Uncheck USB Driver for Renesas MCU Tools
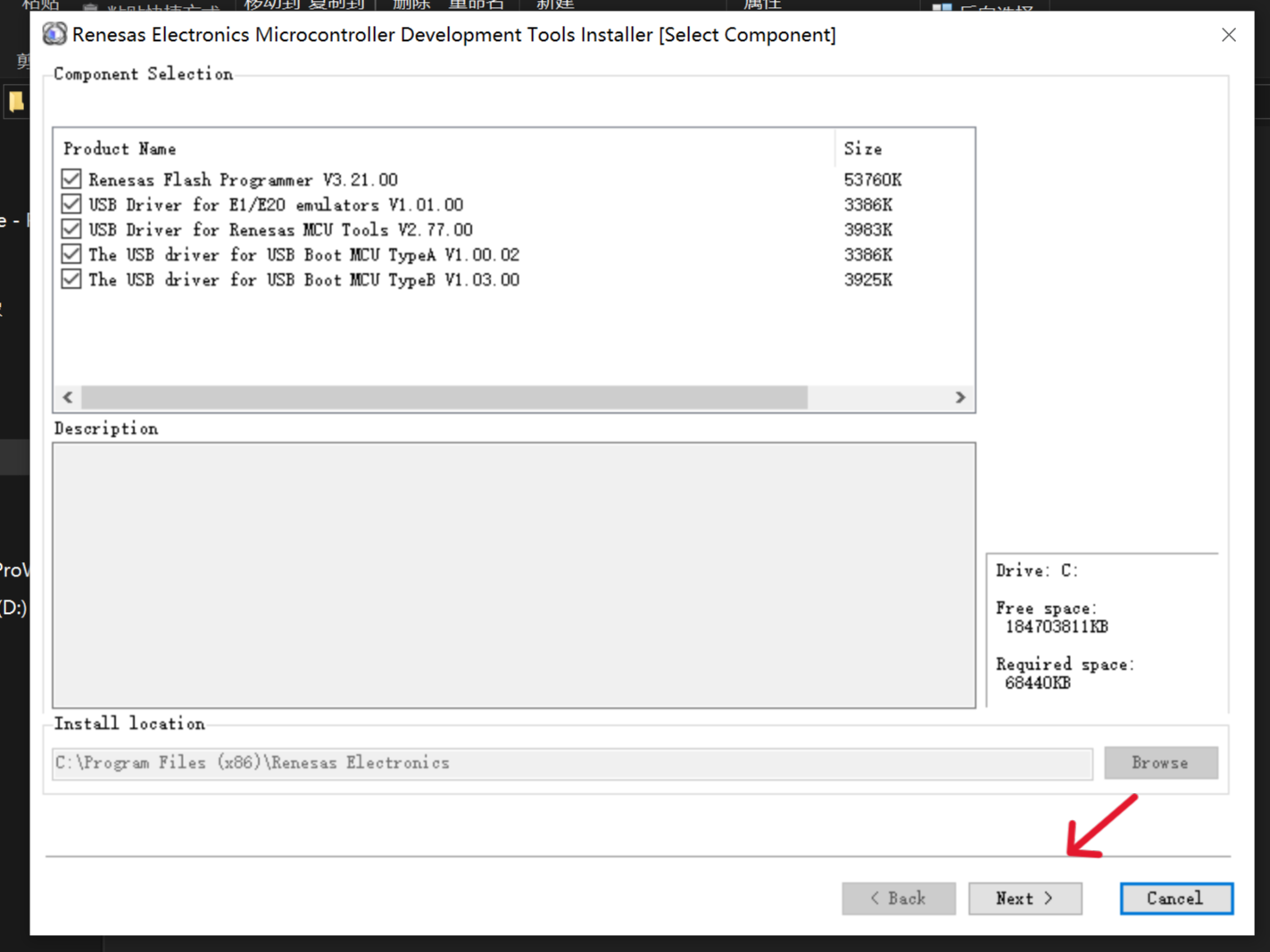The height and width of the screenshot is (952, 1270). [x=71, y=229]
